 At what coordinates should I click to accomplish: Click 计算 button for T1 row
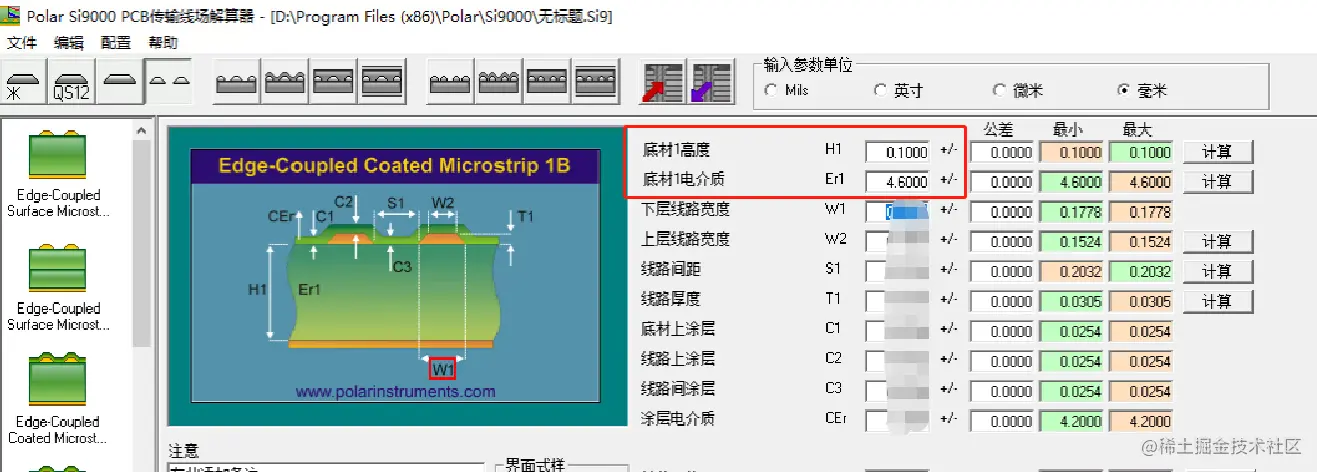pyautogui.click(x=1217, y=301)
